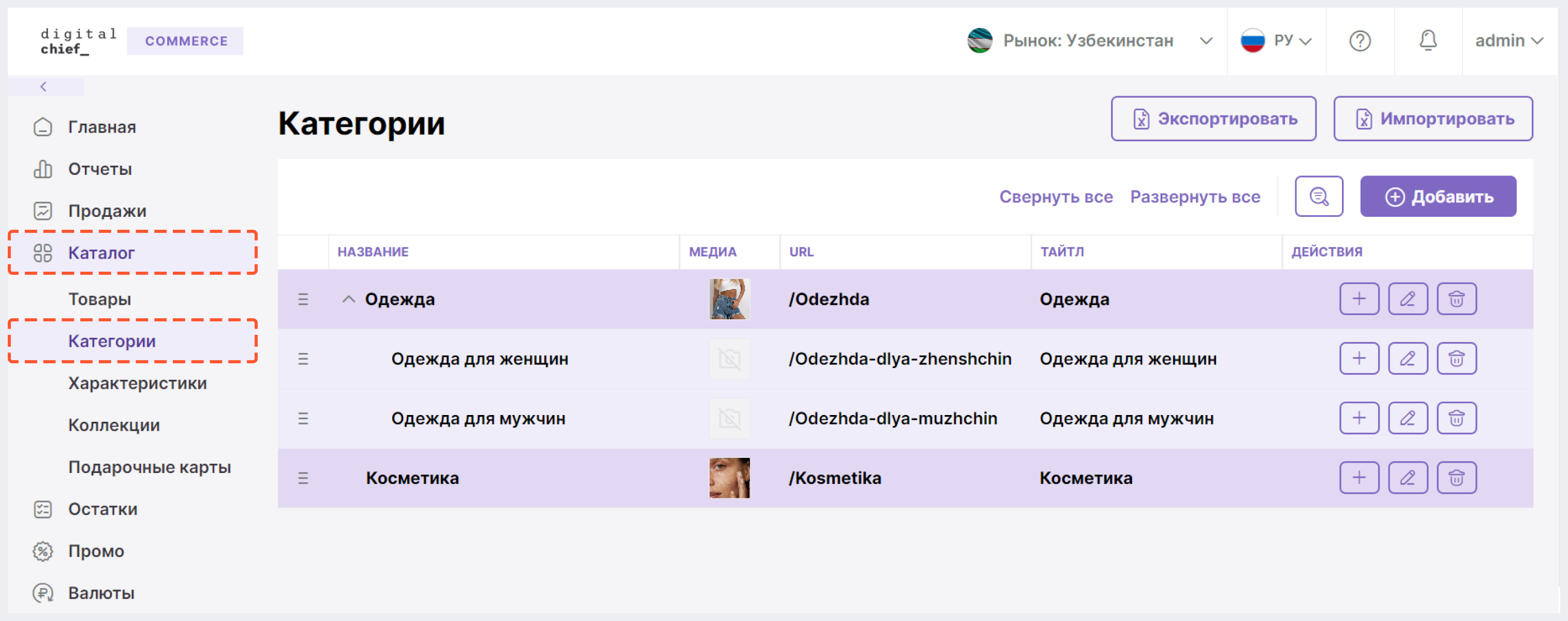The height and width of the screenshot is (621, 1568).
Task: Click the /Kosmetika URL cell
Action: click(x=835, y=478)
